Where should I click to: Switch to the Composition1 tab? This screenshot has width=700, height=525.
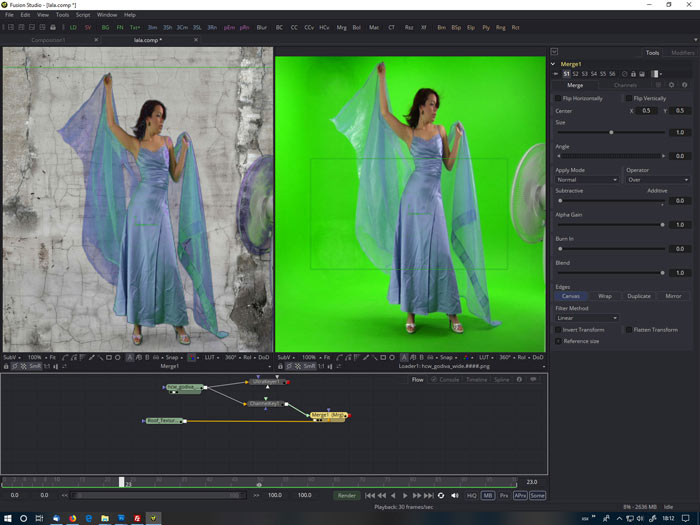(48, 40)
